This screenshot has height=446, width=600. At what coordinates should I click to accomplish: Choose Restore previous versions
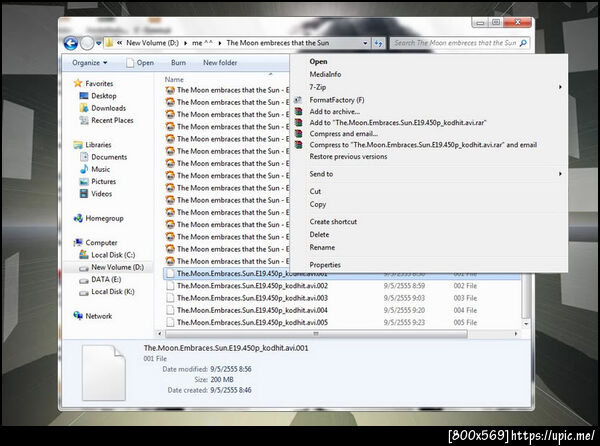(348, 156)
